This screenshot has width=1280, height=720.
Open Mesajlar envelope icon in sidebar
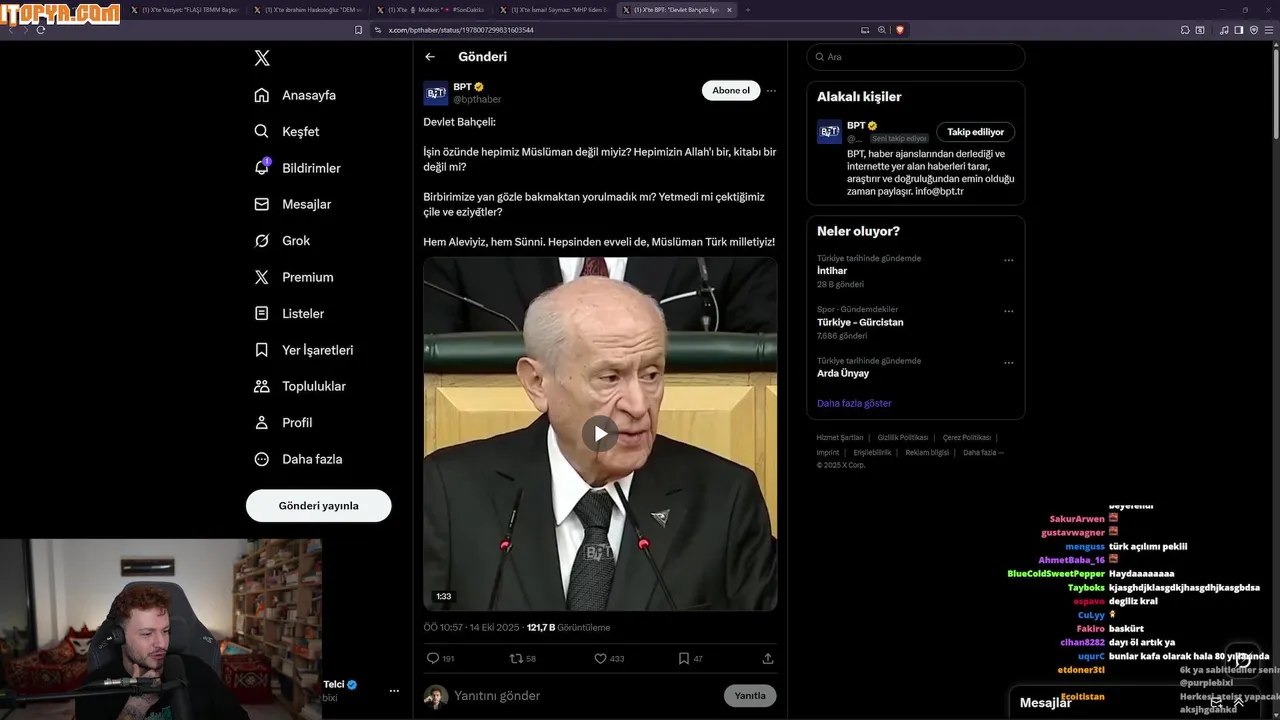(x=262, y=204)
